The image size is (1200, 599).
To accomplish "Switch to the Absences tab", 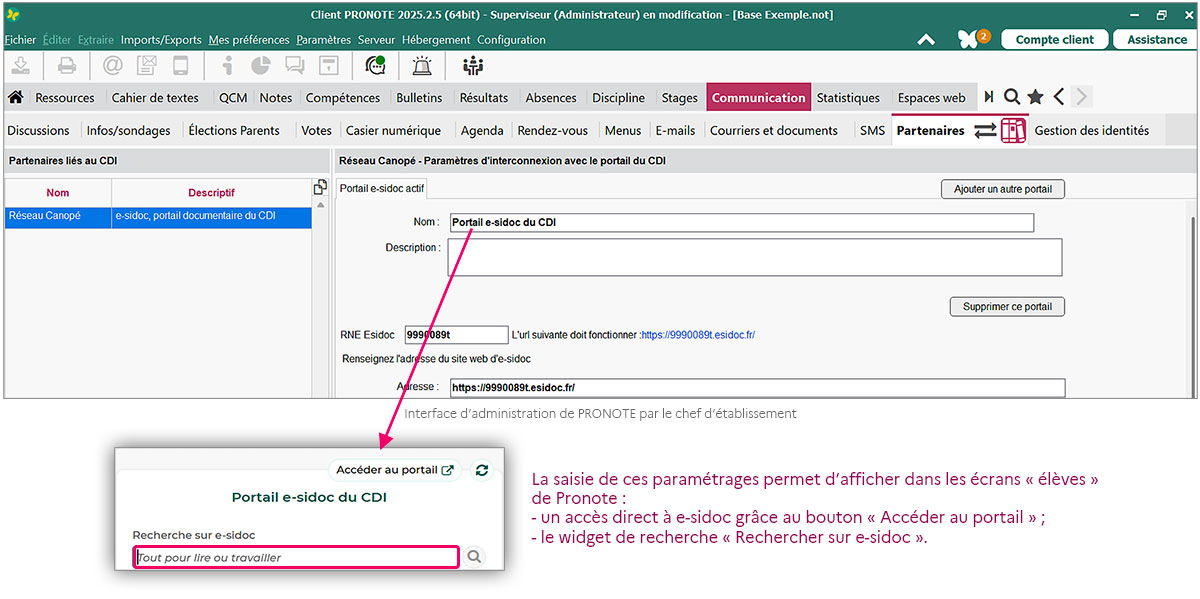I will [x=551, y=98].
